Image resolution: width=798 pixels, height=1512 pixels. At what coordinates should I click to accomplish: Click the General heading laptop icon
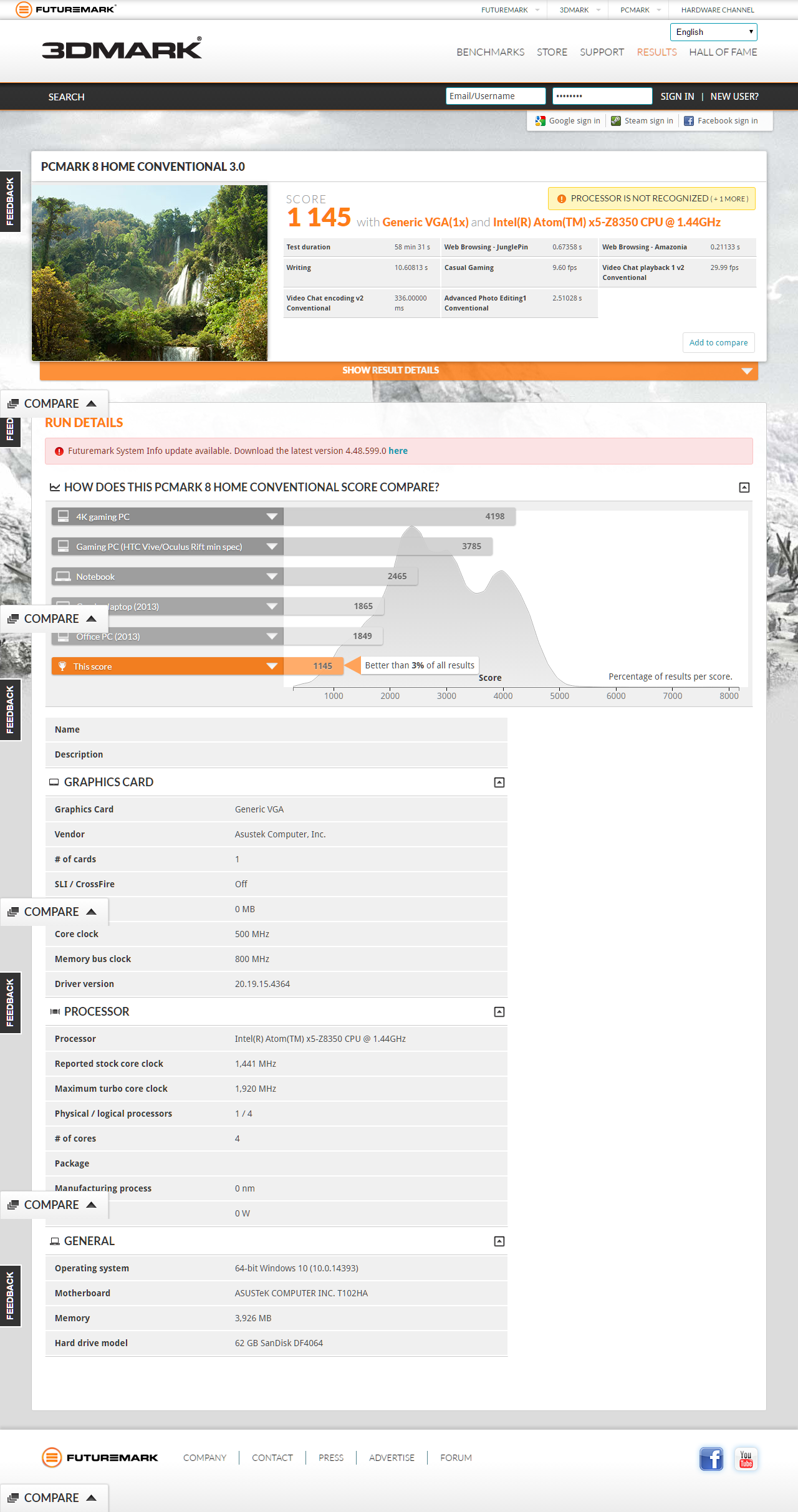[x=55, y=1241]
